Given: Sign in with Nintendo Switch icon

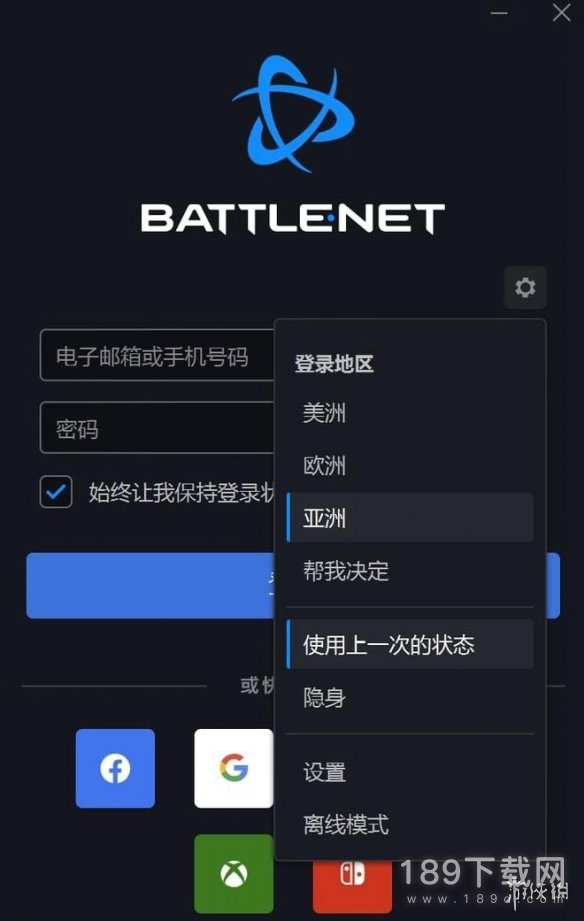Looking at the screenshot, I should point(353,886).
